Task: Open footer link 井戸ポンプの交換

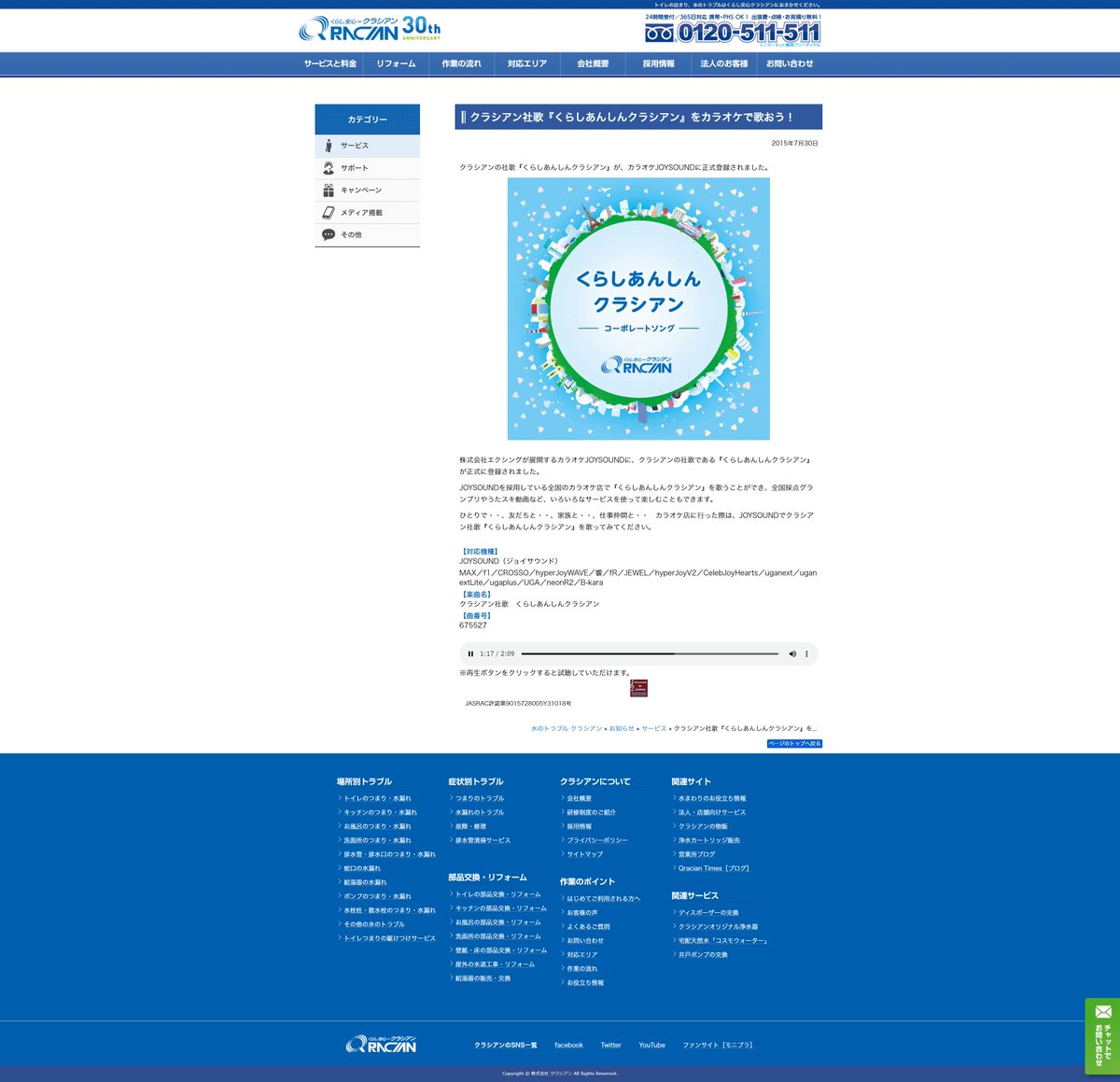Action: (x=703, y=955)
